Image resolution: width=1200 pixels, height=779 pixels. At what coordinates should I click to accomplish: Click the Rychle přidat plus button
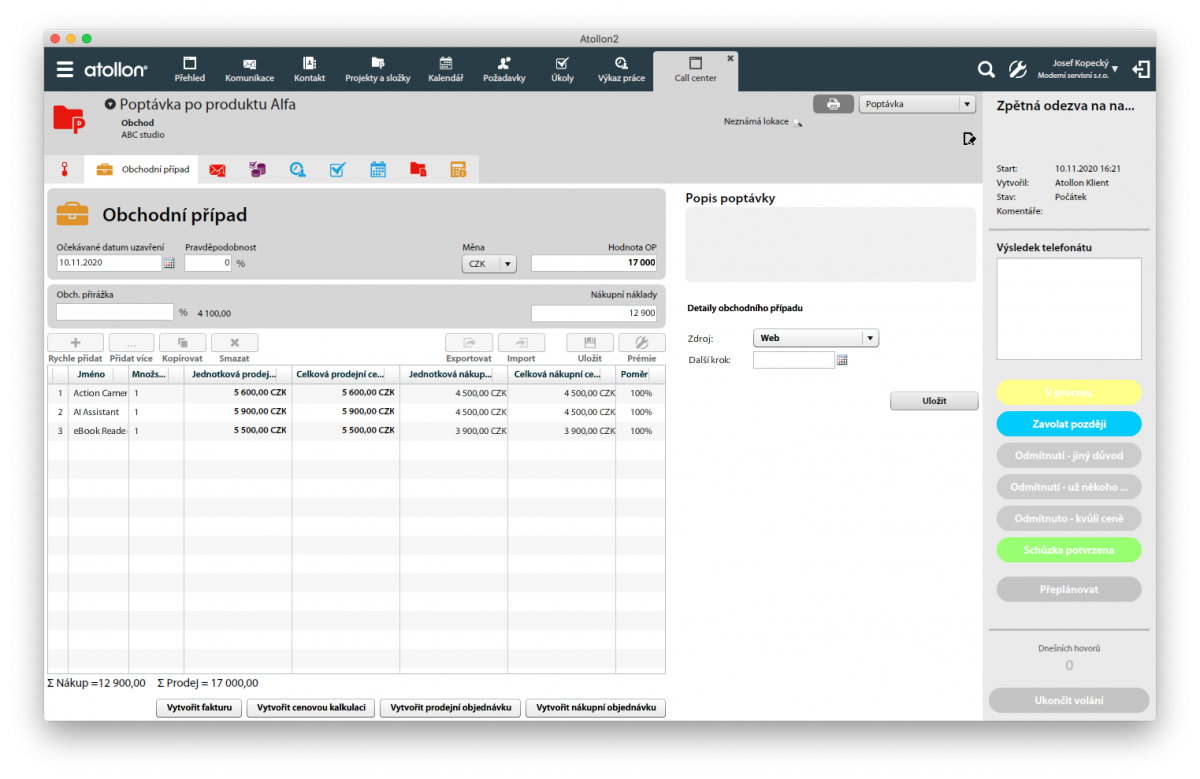tap(75, 342)
